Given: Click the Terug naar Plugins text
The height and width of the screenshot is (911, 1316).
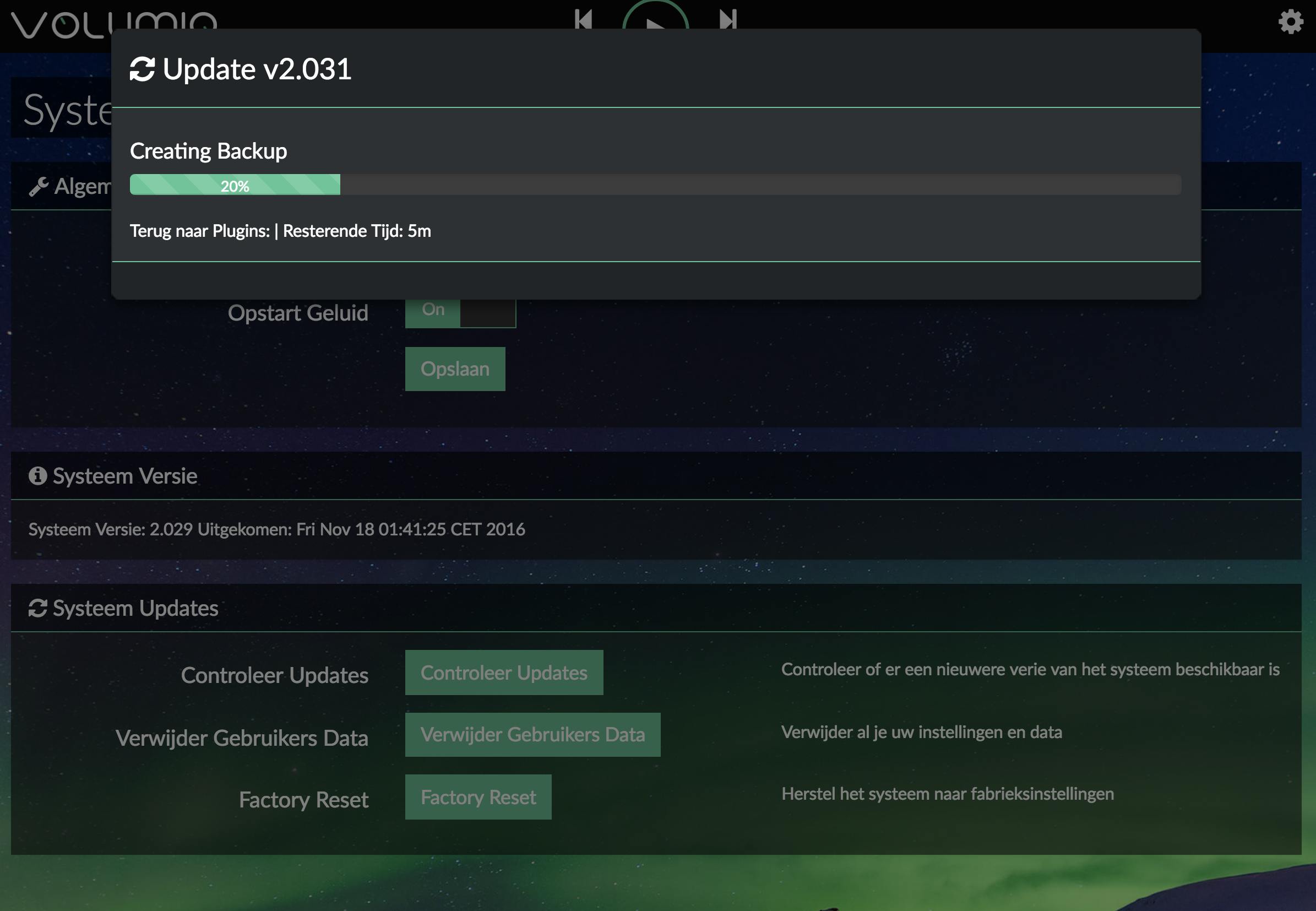Looking at the screenshot, I should coord(200,231).
